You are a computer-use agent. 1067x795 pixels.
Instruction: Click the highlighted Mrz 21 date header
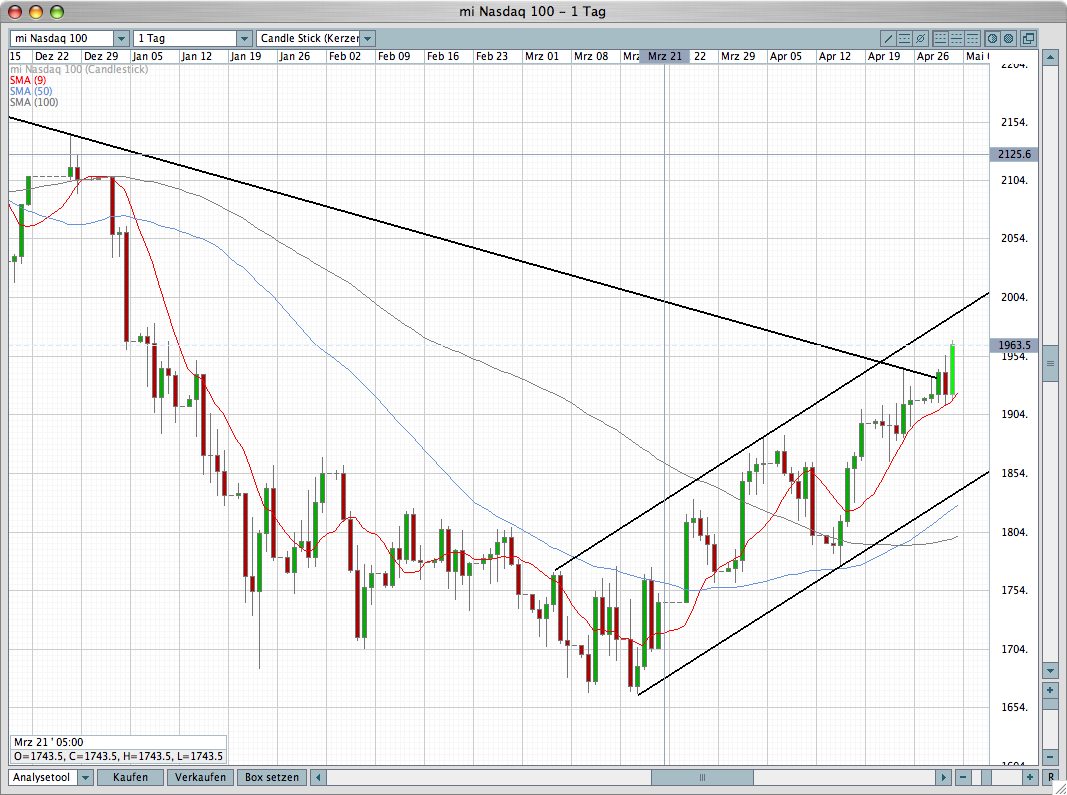click(x=665, y=56)
